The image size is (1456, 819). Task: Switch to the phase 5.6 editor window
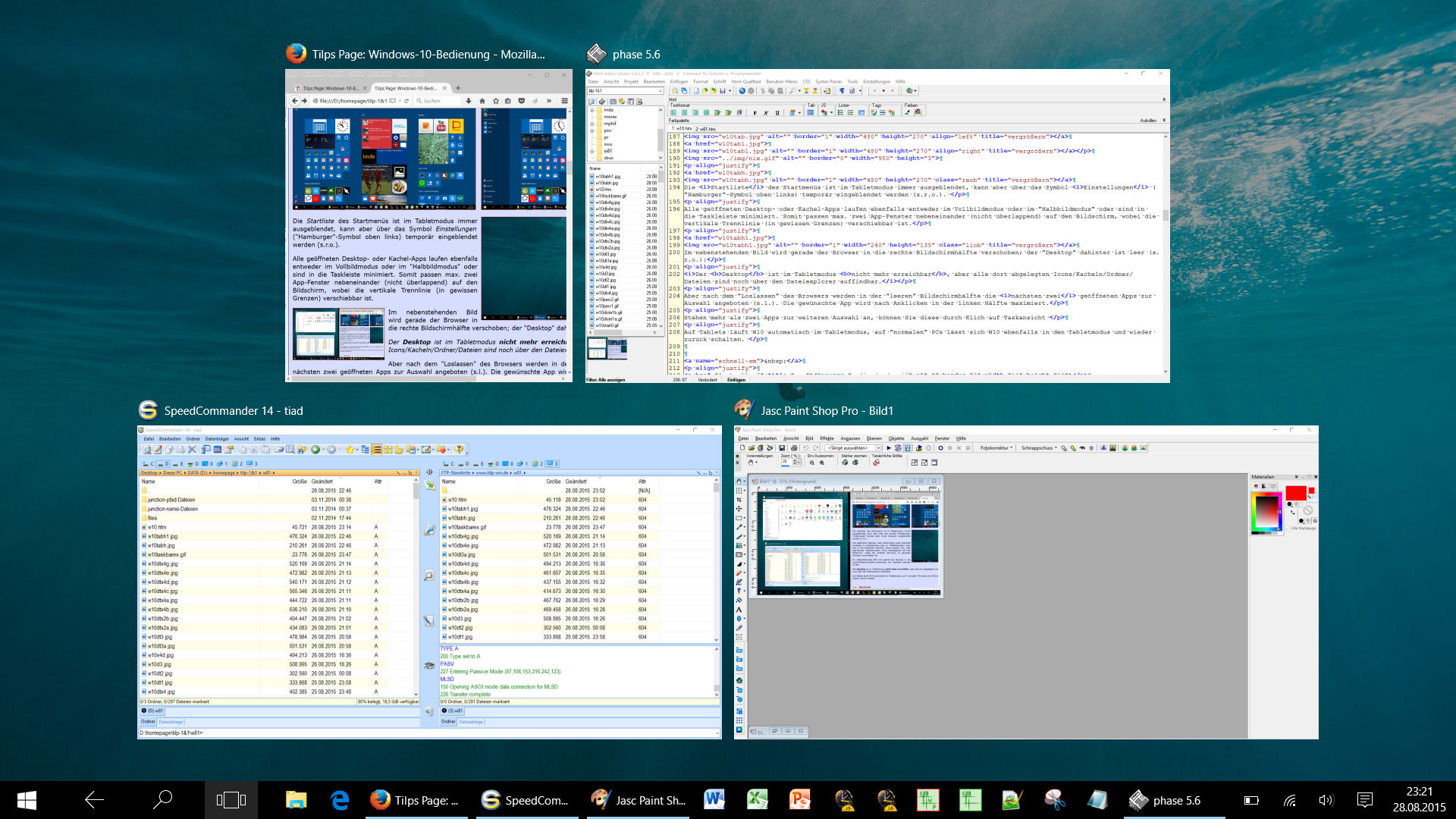(877, 225)
